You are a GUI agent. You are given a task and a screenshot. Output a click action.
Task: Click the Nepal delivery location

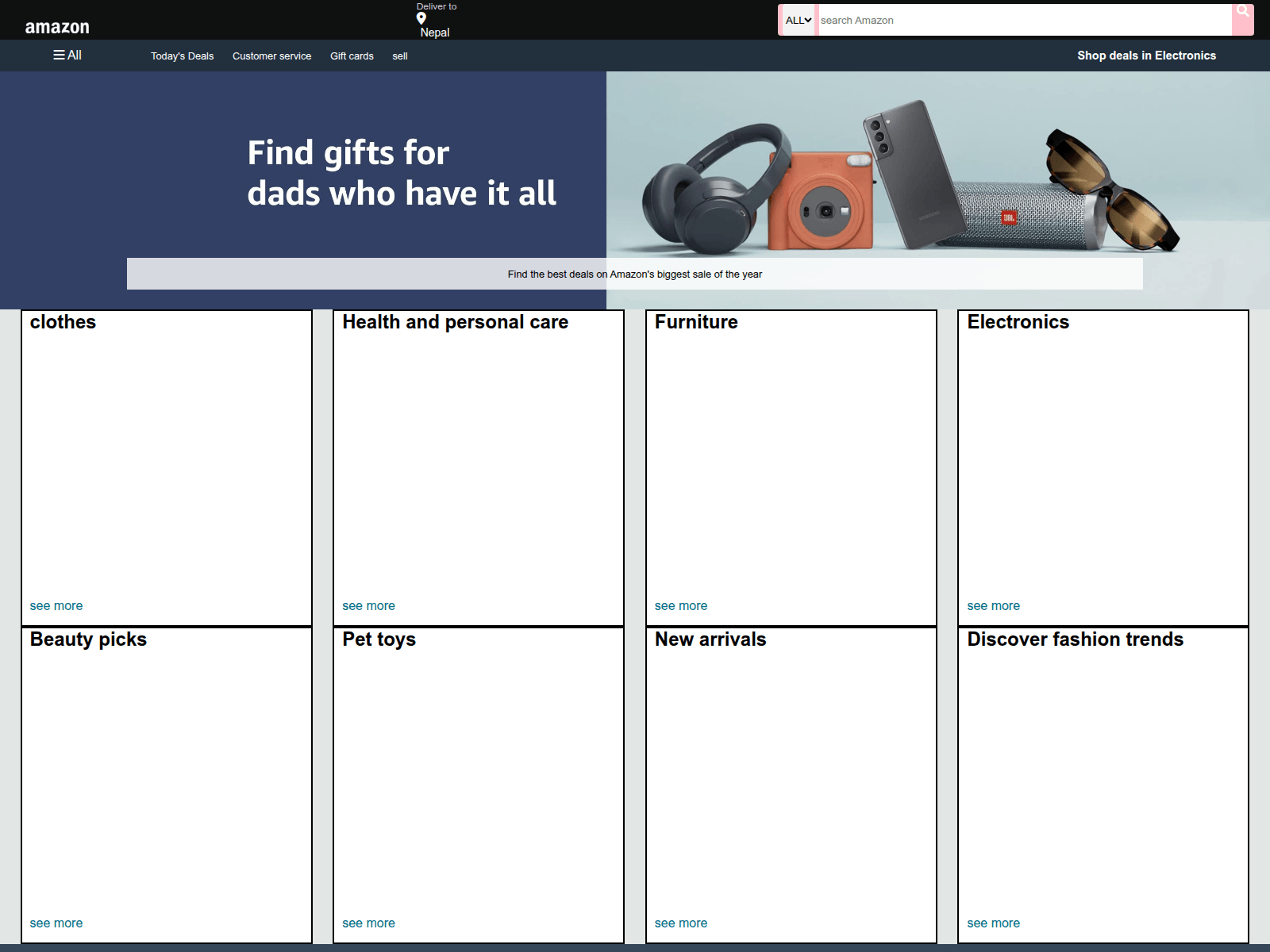(x=435, y=33)
